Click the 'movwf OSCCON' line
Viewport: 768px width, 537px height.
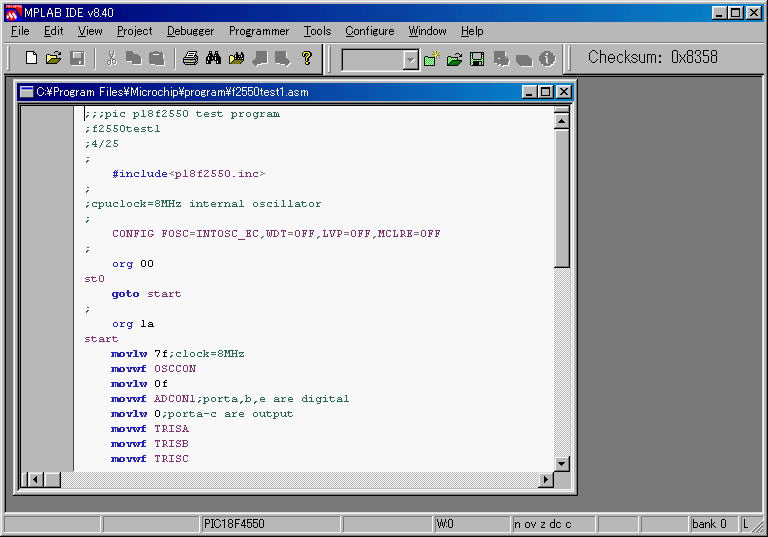153,368
